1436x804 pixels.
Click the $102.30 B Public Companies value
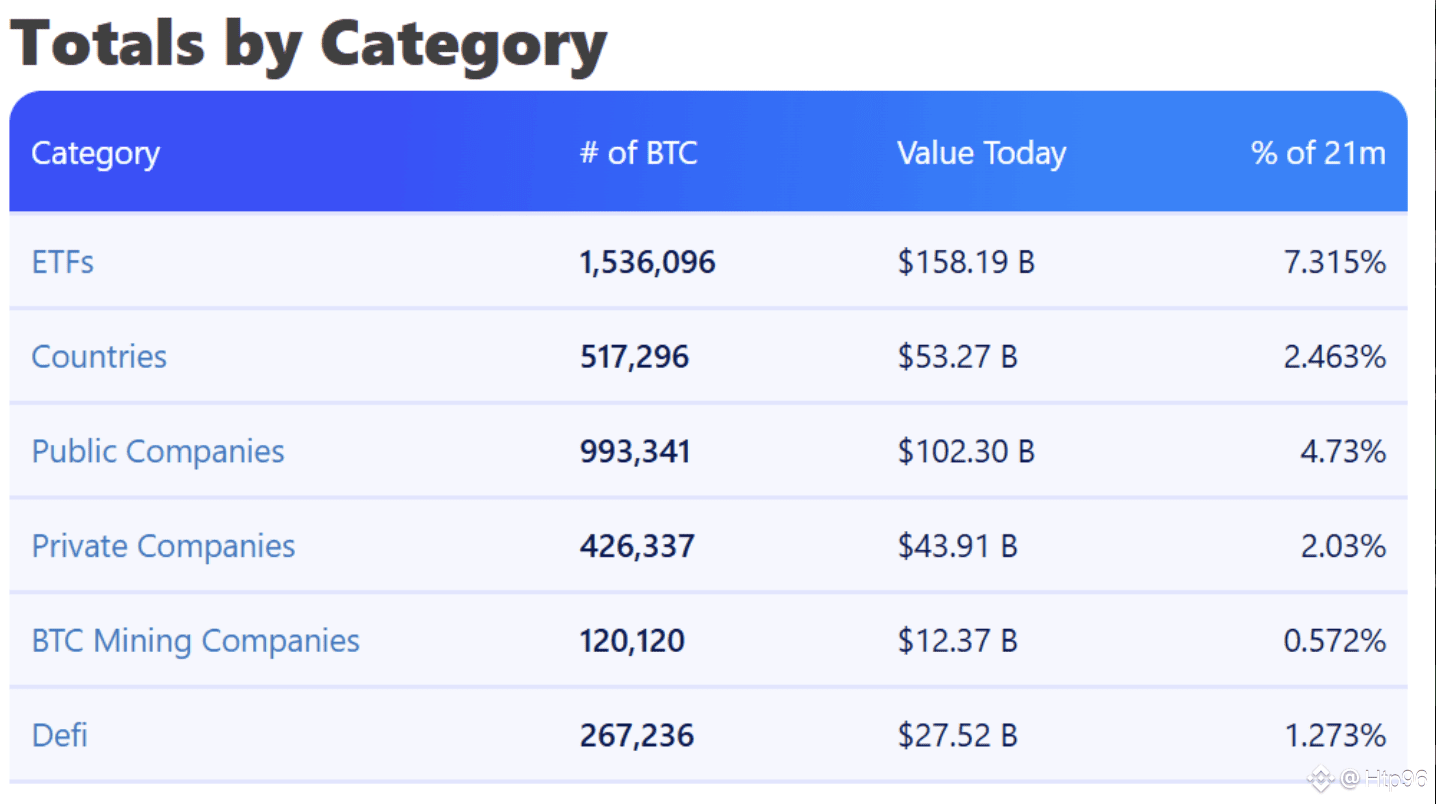pyautogui.click(x=965, y=451)
